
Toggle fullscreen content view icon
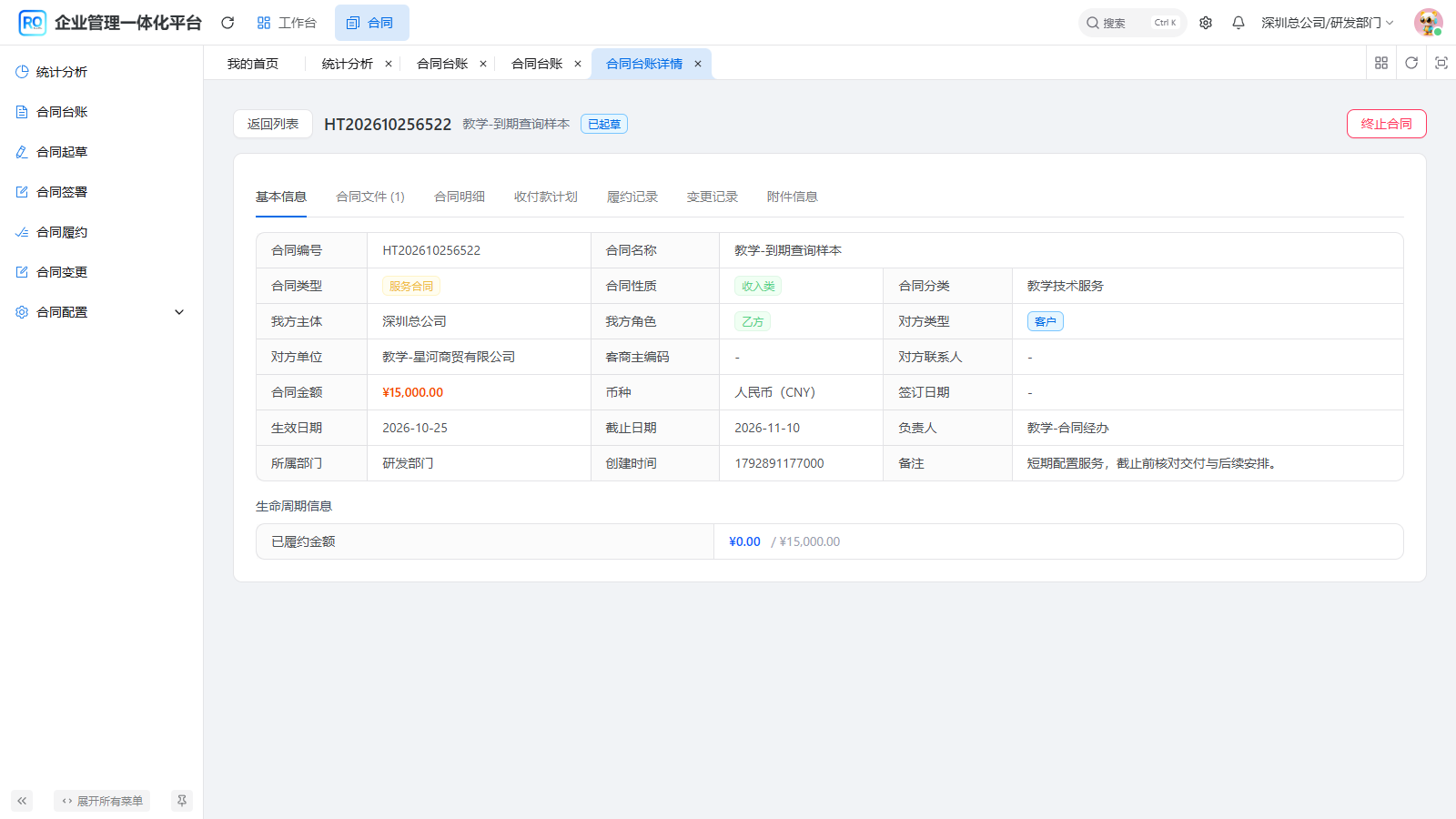(1441, 63)
